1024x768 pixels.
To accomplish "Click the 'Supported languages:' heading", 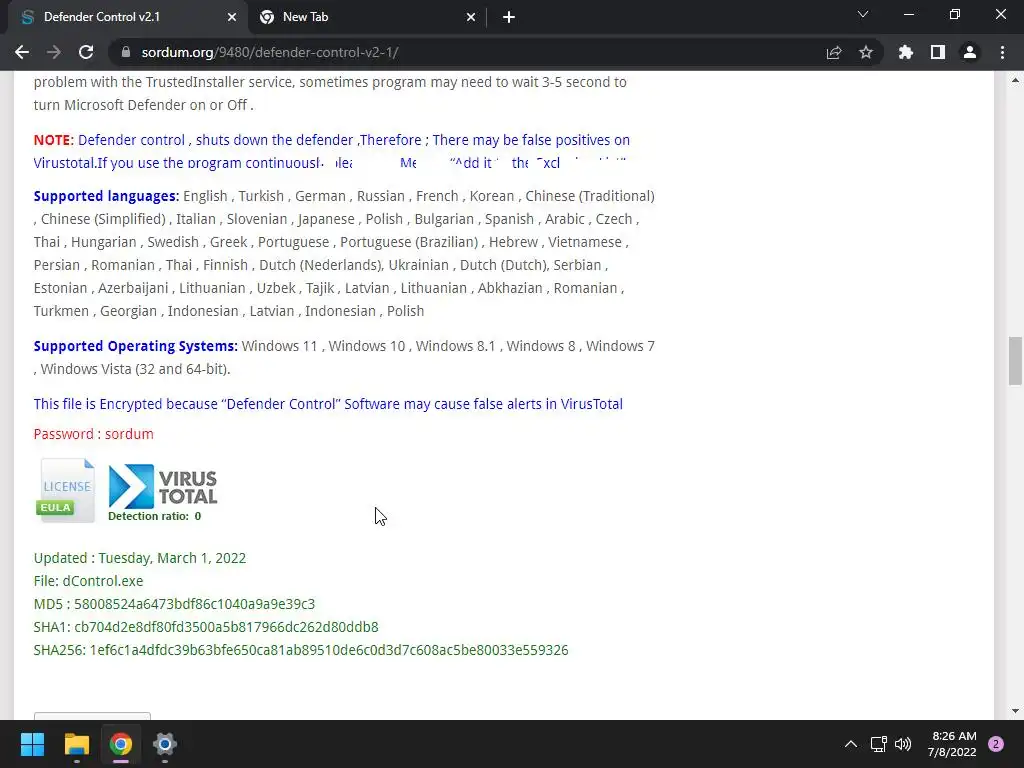I will tap(106, 196).
